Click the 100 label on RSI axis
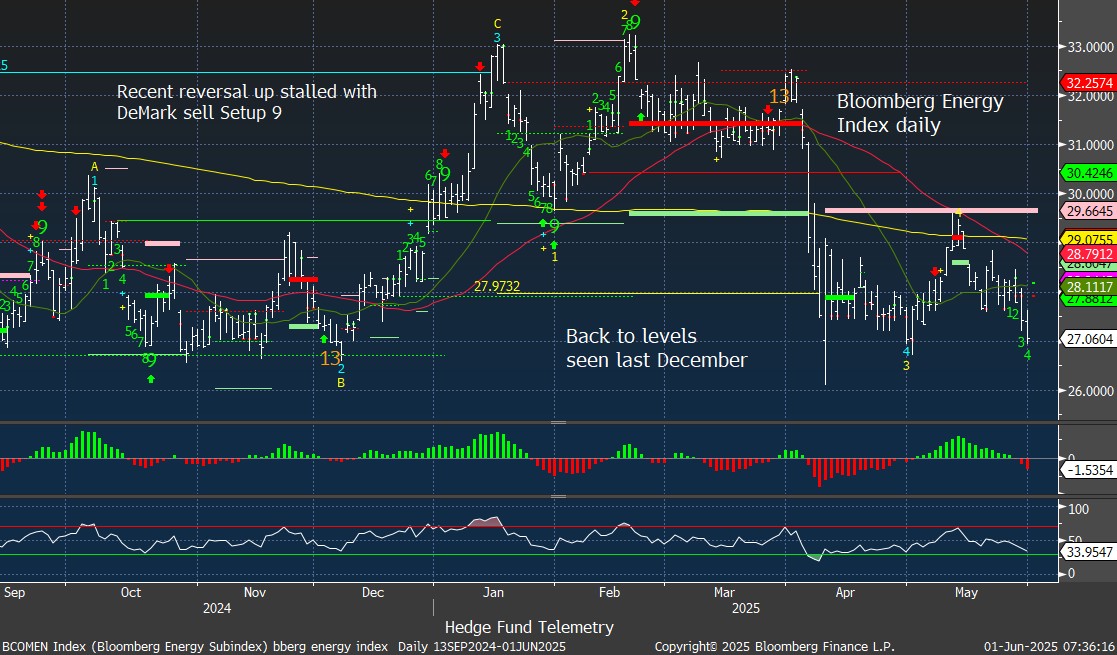Screen dimensions: 1117x655 tap(1079, 509)
